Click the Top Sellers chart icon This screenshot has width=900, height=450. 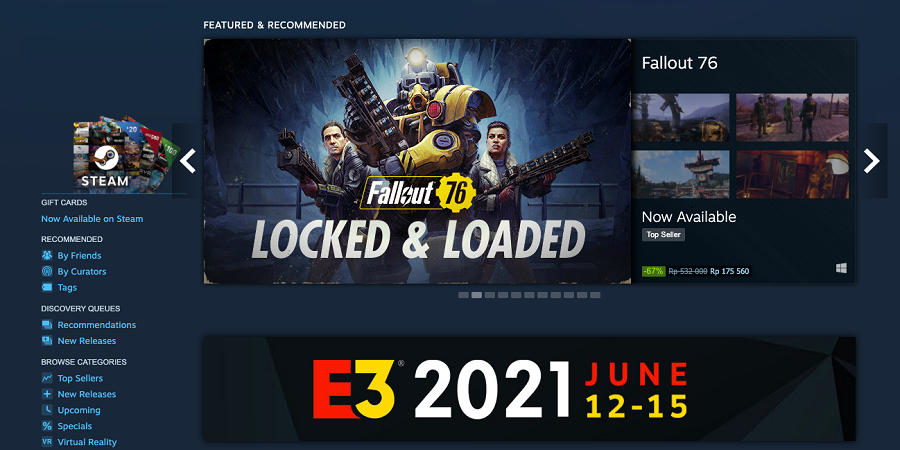click(47, 378)
